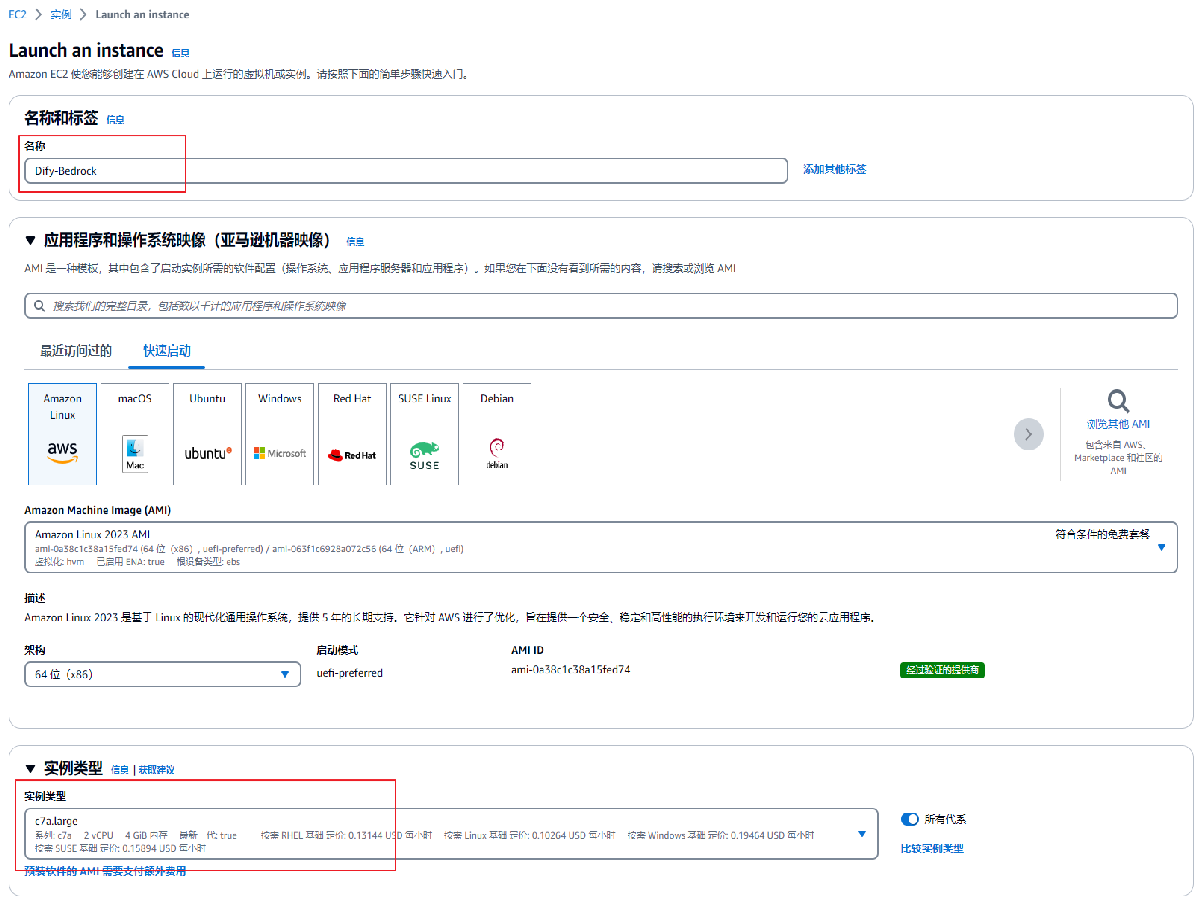
Task: Switch to the recently visited tab
Action: click(x=76, y=351)
